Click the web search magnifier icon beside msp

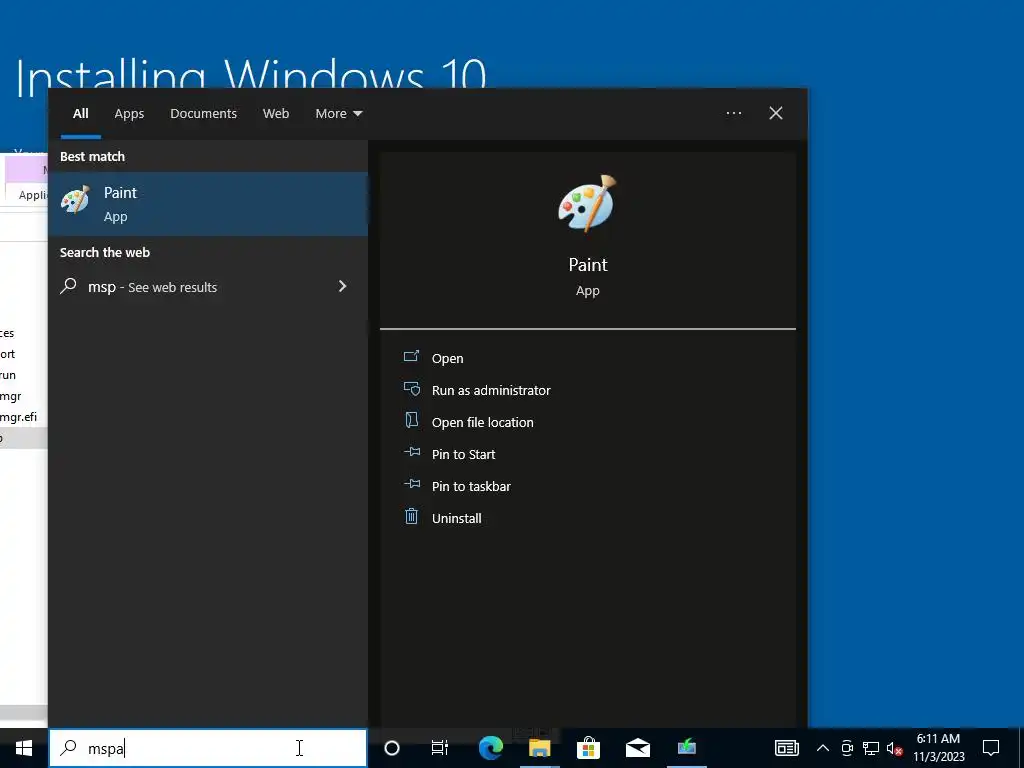[69, 286]
